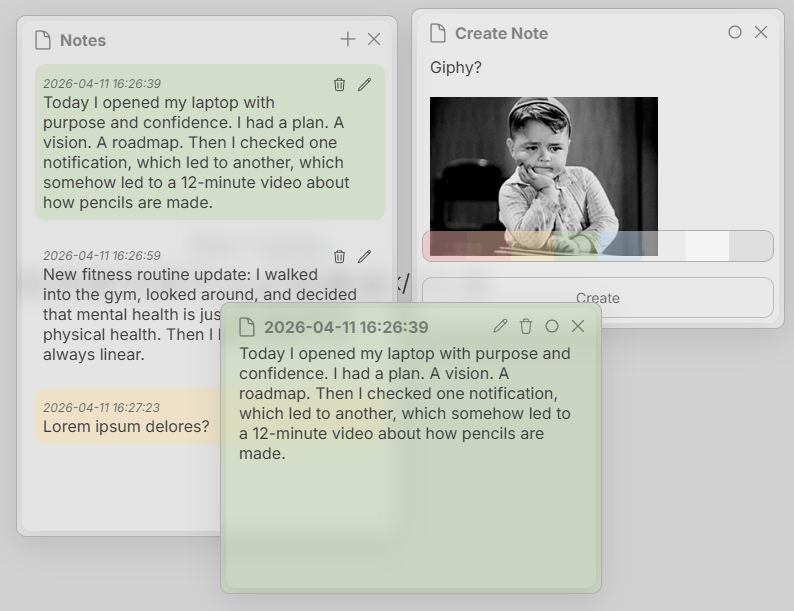
Task: Click the italic 2026-04-11 16:26:39 timestamp in Notes list
Action: (102, 84)
